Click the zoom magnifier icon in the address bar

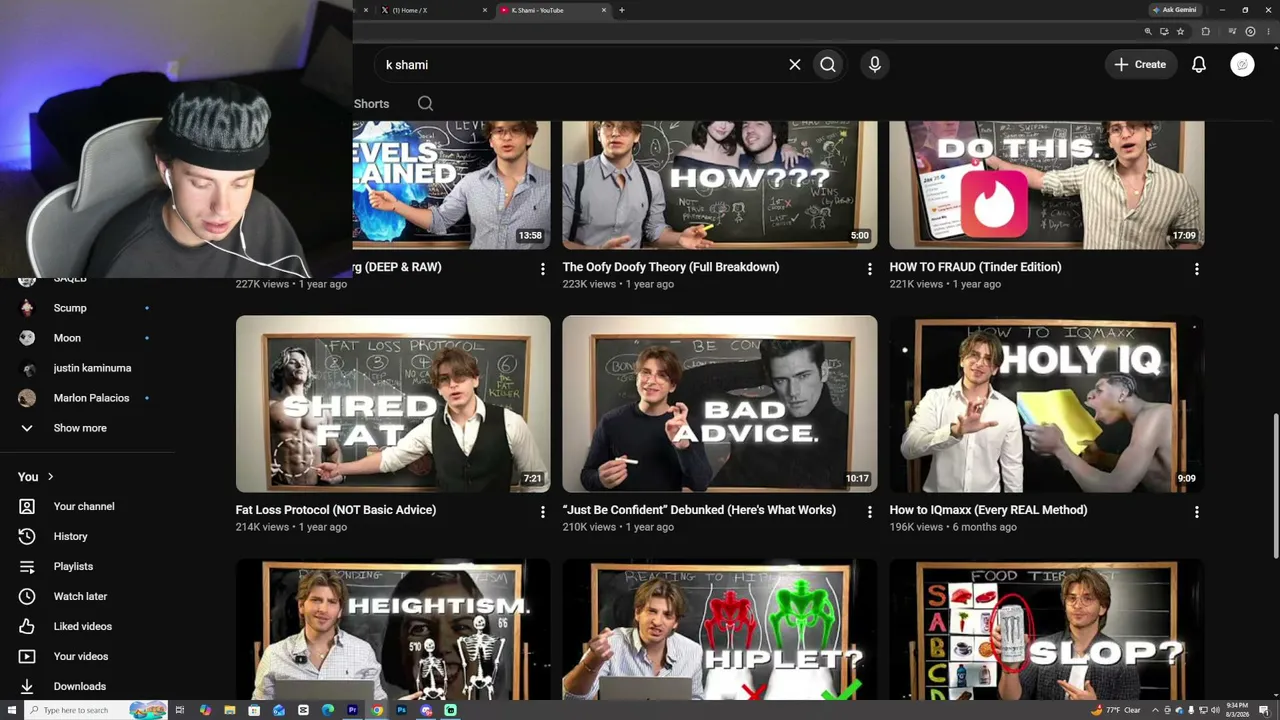(1148, 32)
